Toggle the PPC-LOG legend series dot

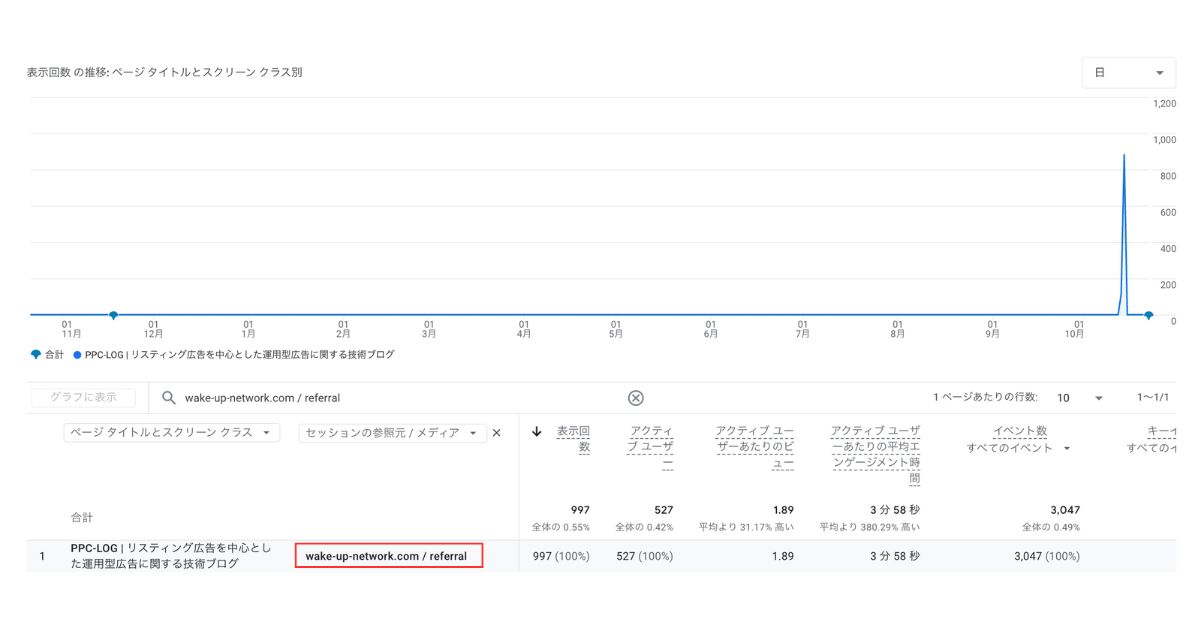[77, 355]
